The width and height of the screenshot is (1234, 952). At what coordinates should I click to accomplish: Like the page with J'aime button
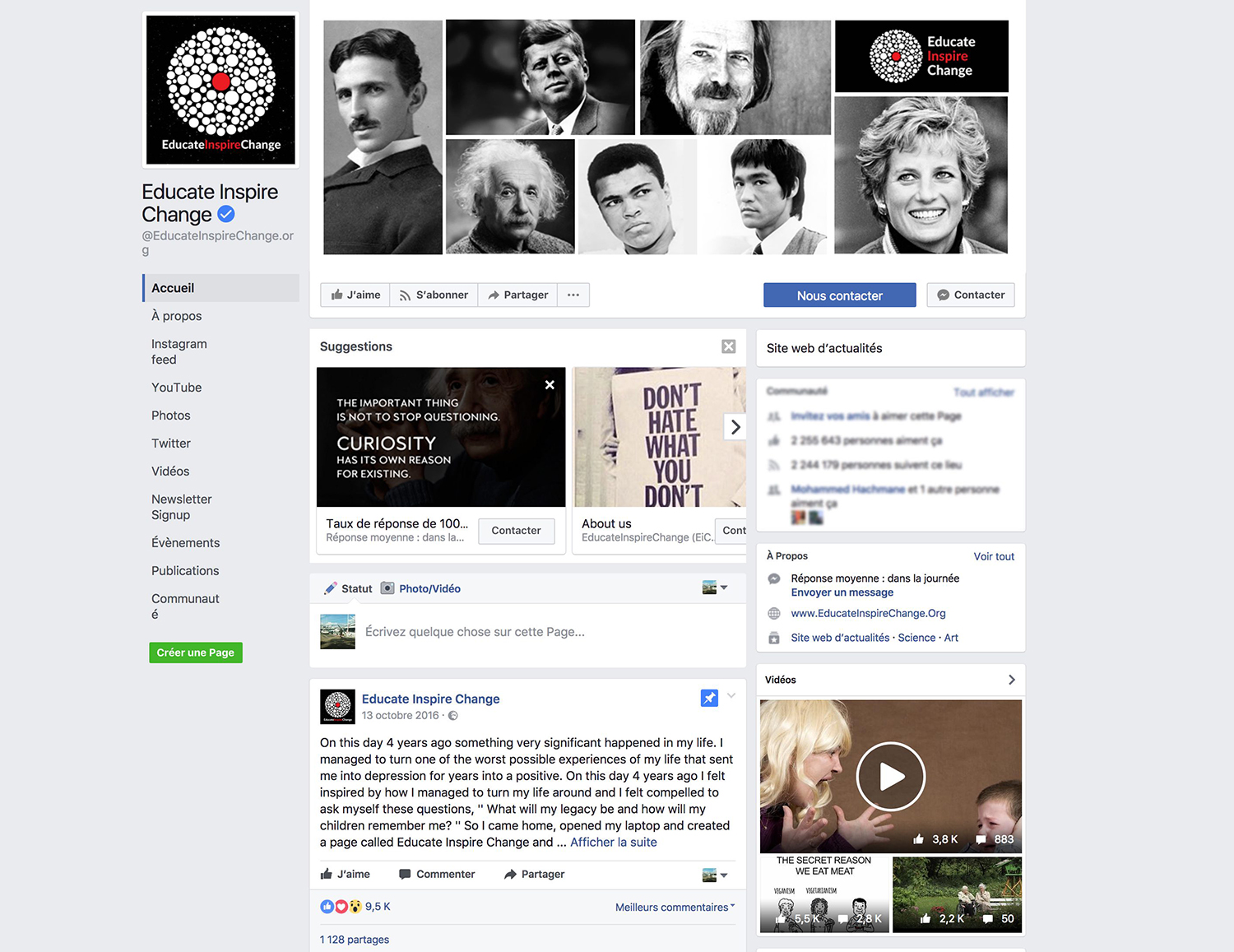355,295
